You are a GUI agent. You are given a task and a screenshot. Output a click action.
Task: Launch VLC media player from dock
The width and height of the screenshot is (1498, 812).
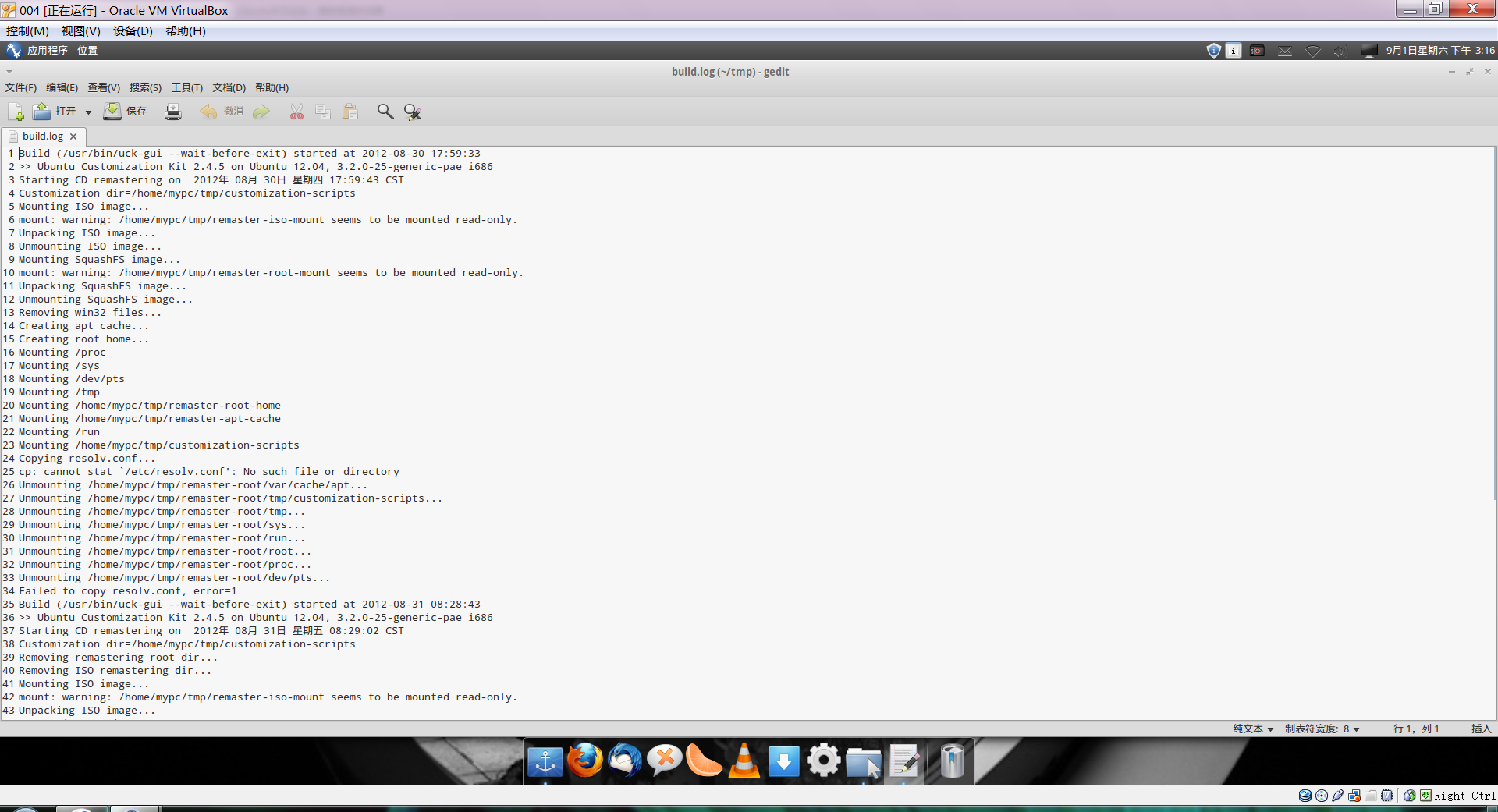click(x=744, y=761)
